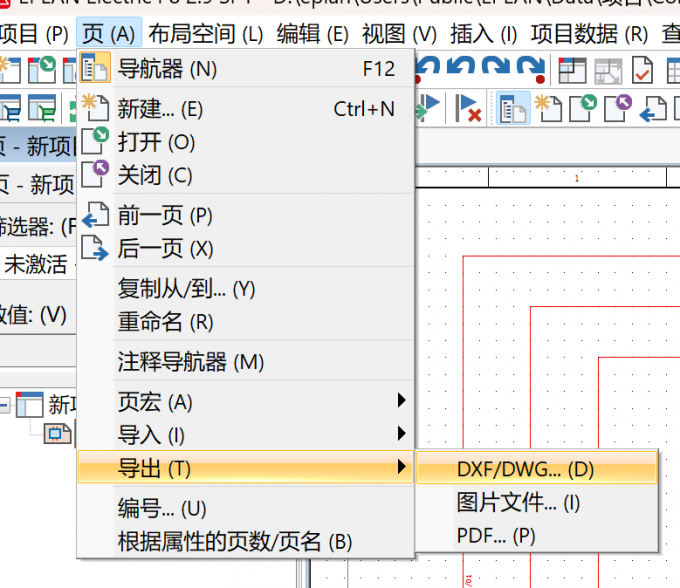Select the project node icon in tree
680x588 pixels.
[x=29, y=405]
